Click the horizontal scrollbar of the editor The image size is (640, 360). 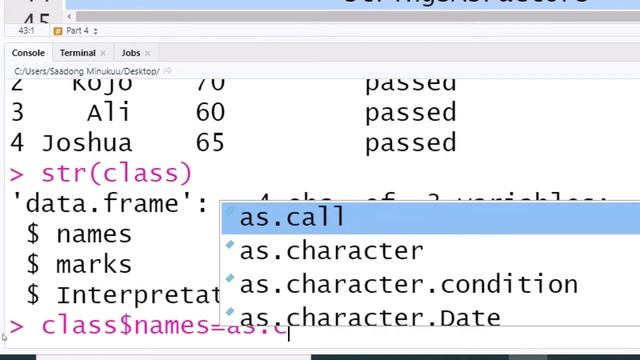click(x=358, y=17)
